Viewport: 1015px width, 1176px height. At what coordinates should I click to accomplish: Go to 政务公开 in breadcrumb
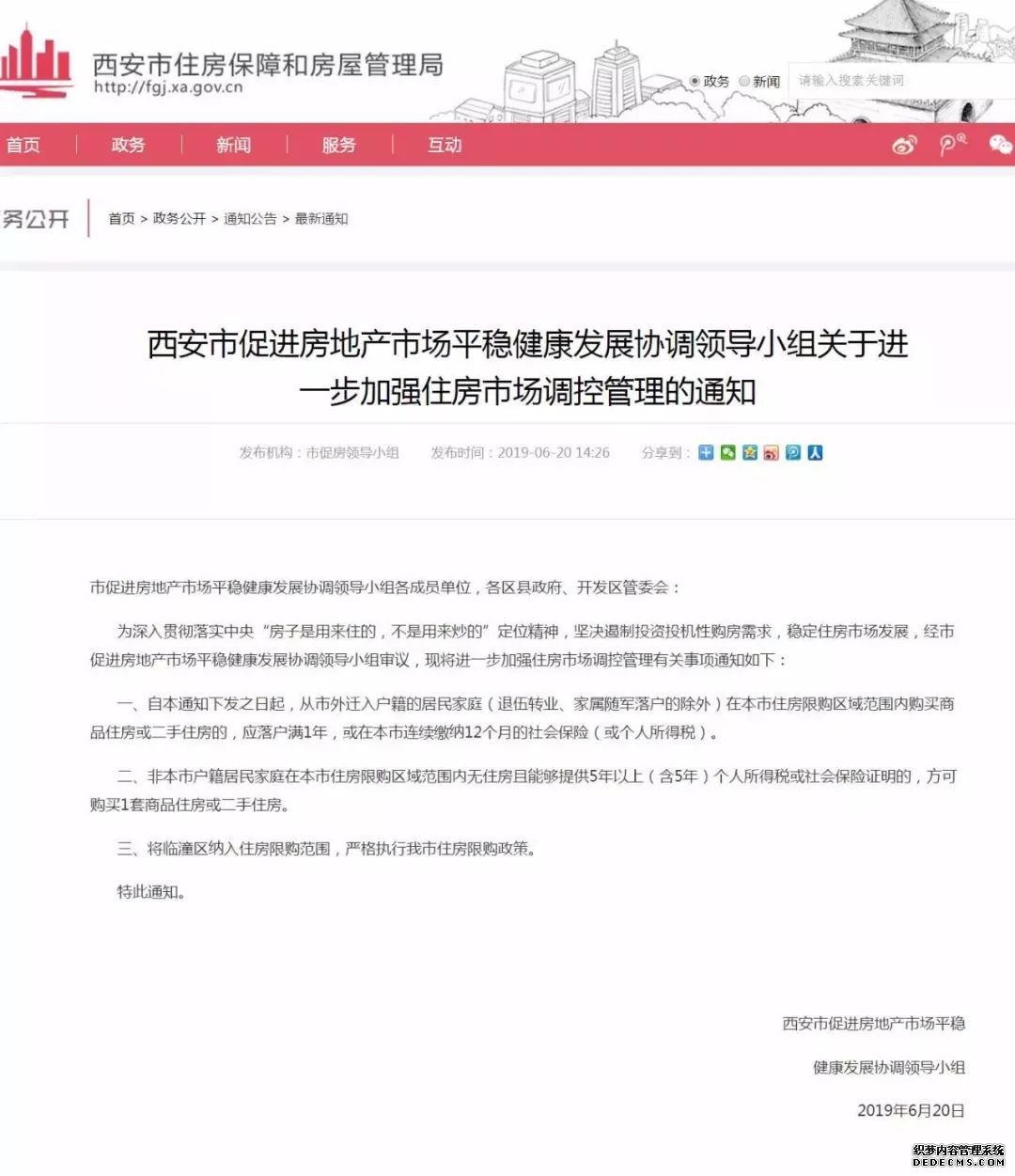[x=179, y=218]
